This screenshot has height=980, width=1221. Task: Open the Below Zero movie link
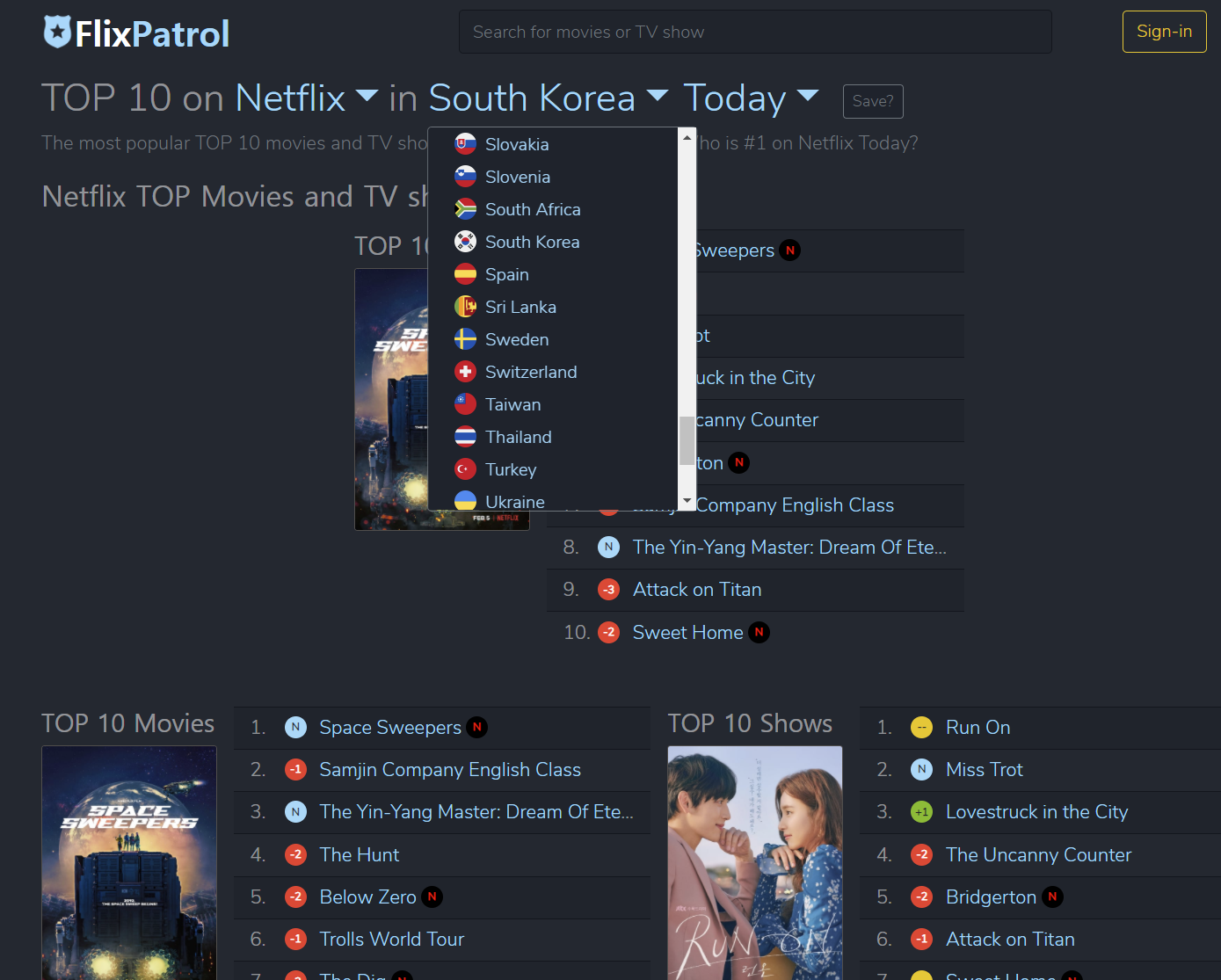[x=367, y=897]
